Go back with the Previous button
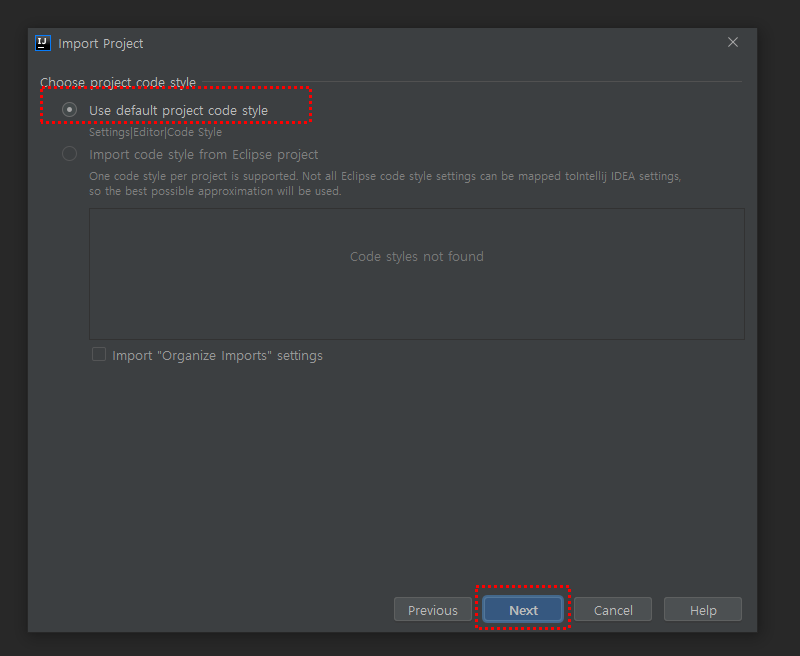This screenshot has height=656, width=800. [x=433, y=610]
